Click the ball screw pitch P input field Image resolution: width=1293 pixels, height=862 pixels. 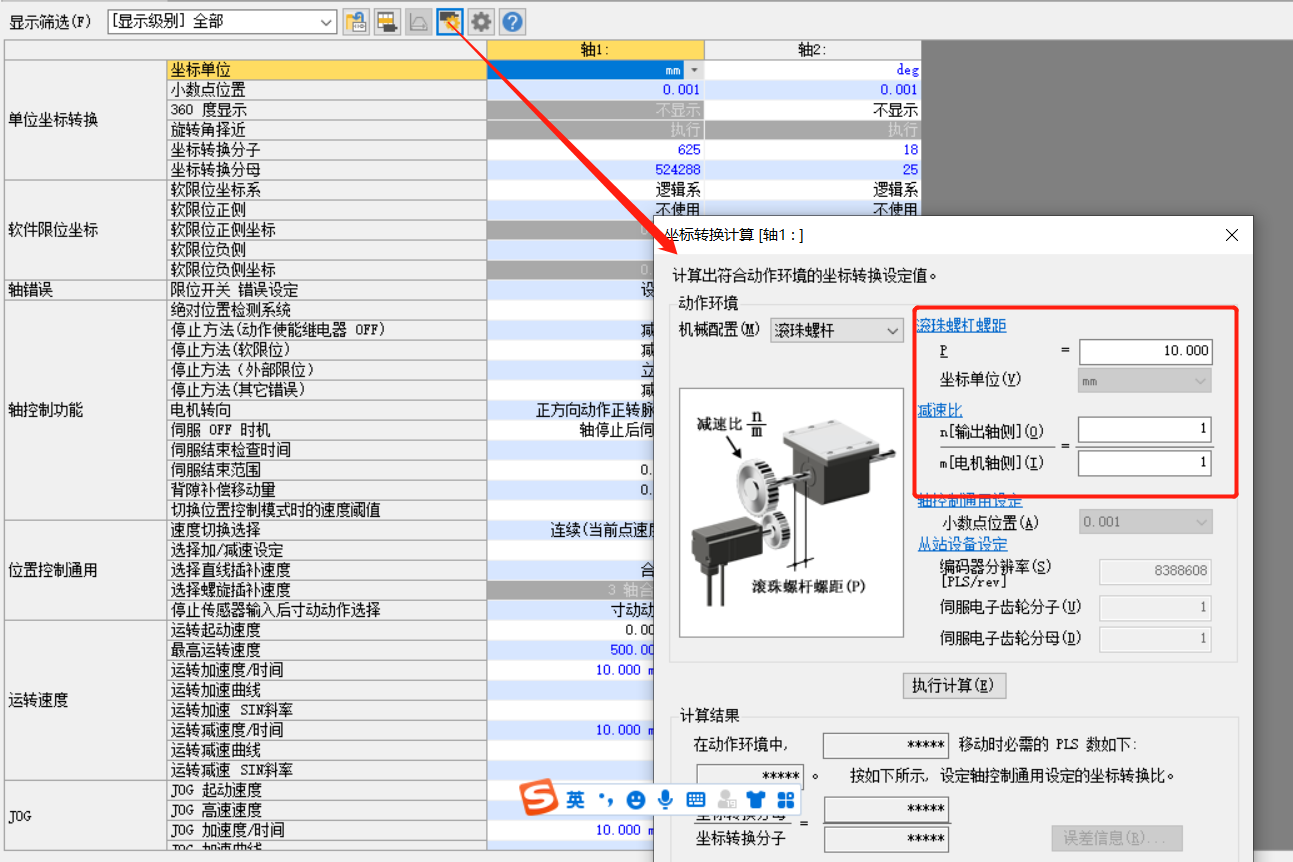tap(1145, 352)
